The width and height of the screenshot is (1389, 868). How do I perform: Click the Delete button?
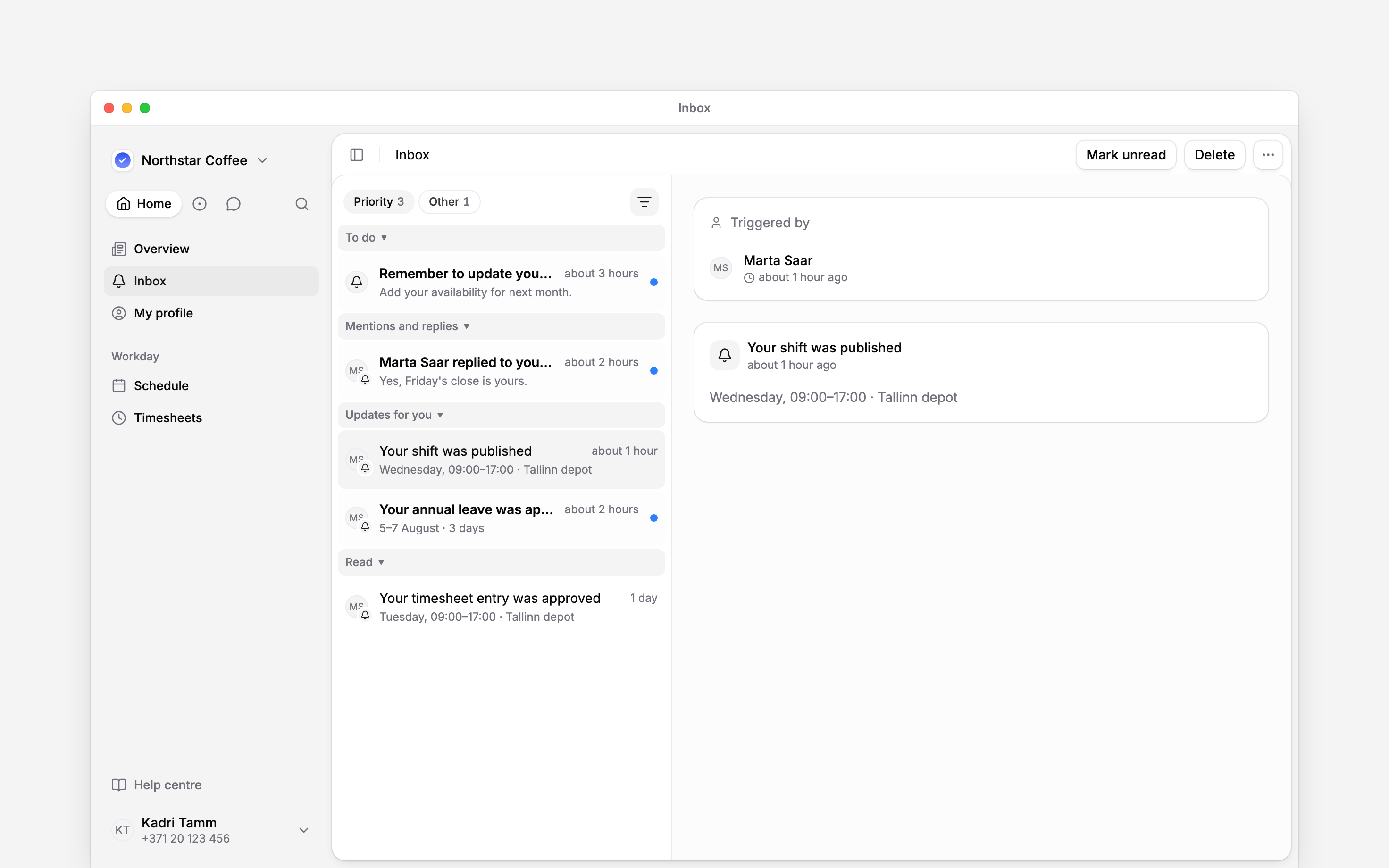point(1214,155)
